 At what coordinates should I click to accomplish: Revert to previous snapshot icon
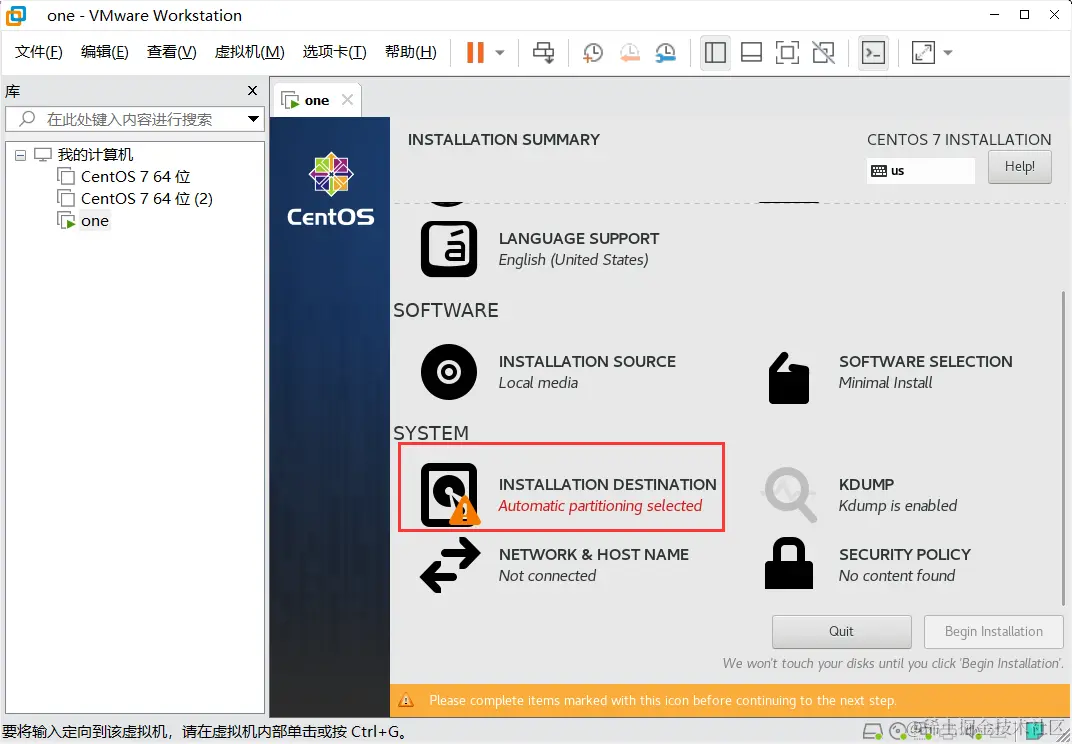[x=629, y=53]
